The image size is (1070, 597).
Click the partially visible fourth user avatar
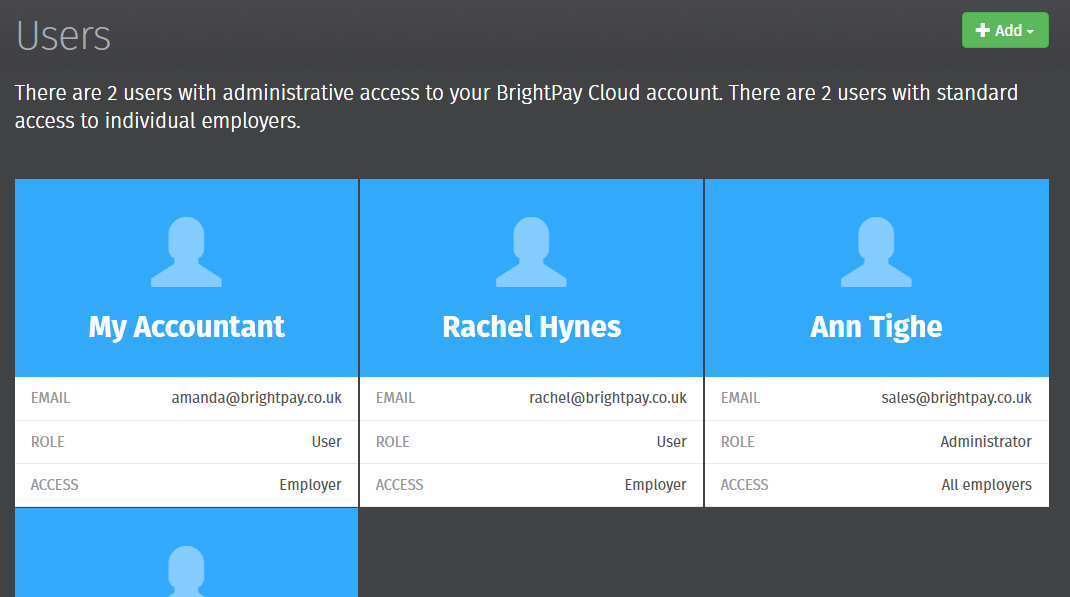pyautogui.click(x=186, y=572)
